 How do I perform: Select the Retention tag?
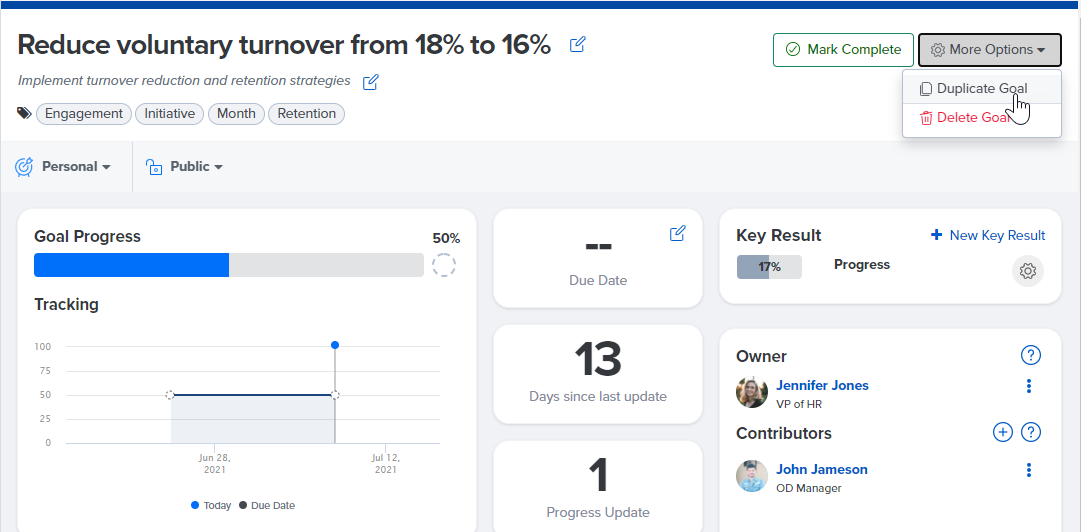(307, 114)
